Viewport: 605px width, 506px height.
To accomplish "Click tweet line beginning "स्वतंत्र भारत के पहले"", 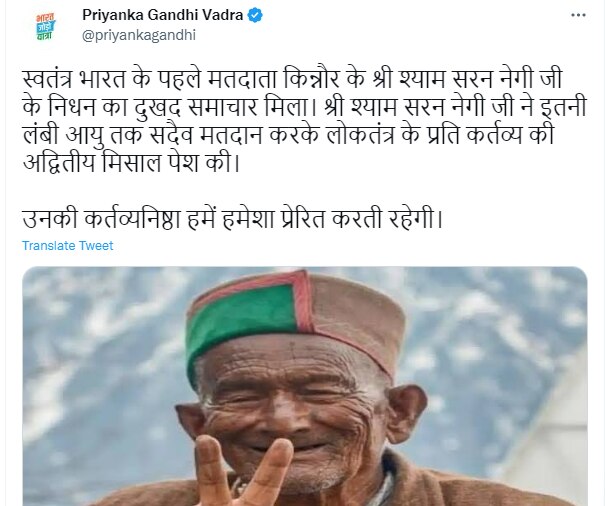I will pyautogui.click(x=292, y=79).
